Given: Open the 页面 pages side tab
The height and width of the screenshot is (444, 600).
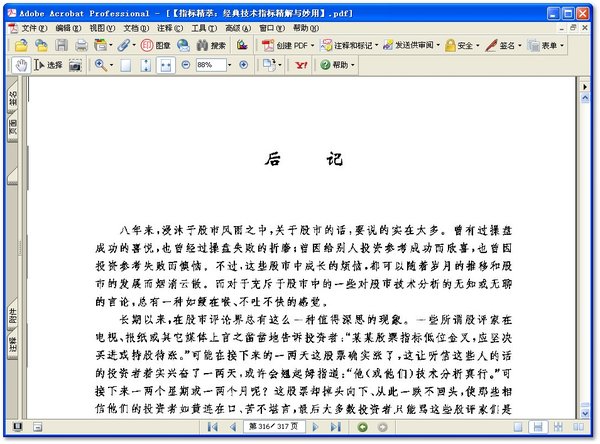Looking at the screenshot, I should tap(13, 127).
